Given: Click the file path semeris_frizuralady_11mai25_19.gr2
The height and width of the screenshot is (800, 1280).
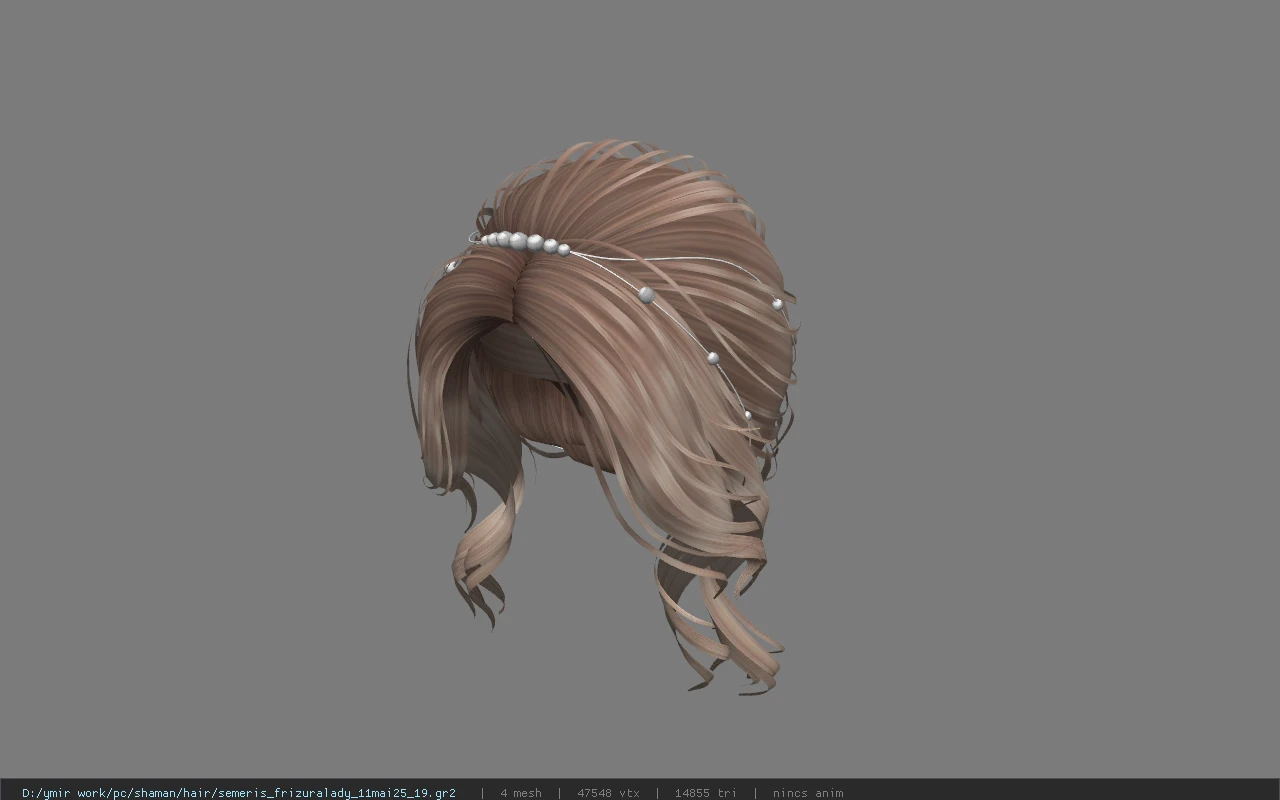Looking at the screenshot, I should [239, 793].
